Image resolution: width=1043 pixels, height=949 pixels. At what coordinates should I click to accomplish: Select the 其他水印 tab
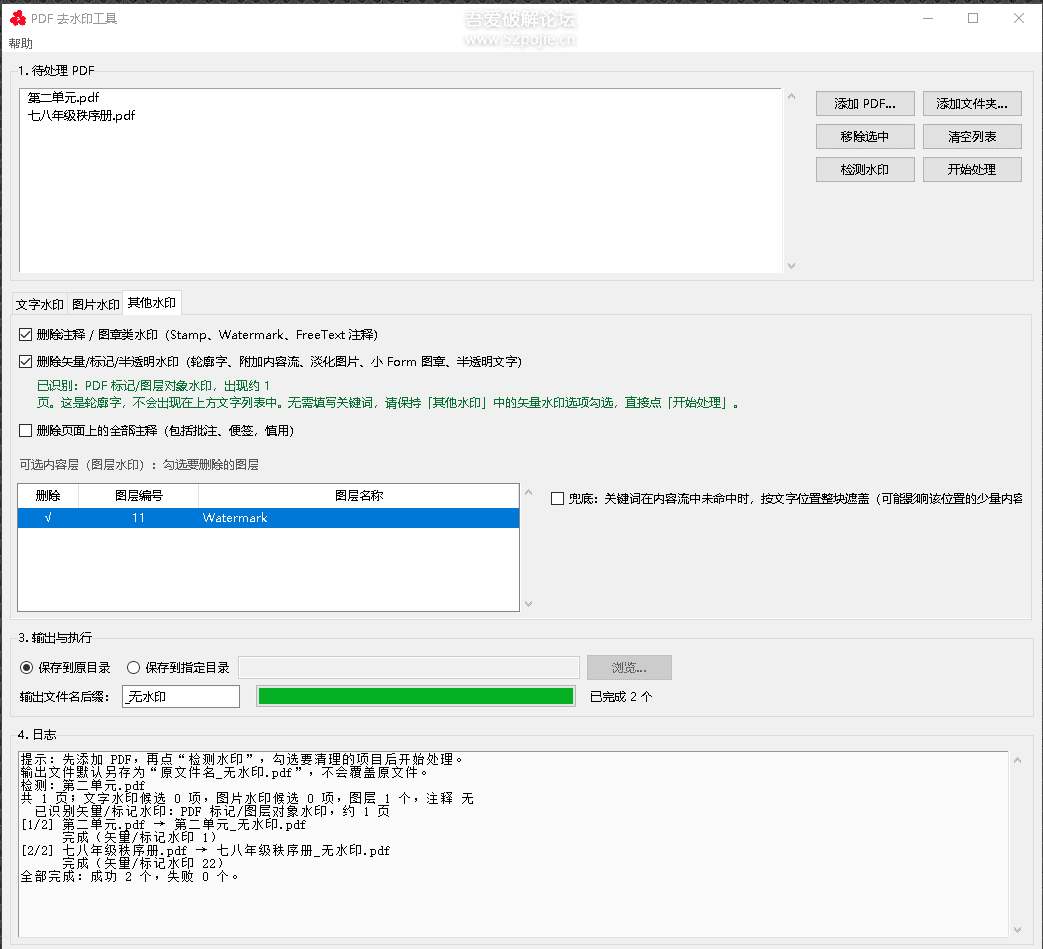pyautogui.click(x=152, y=303)
